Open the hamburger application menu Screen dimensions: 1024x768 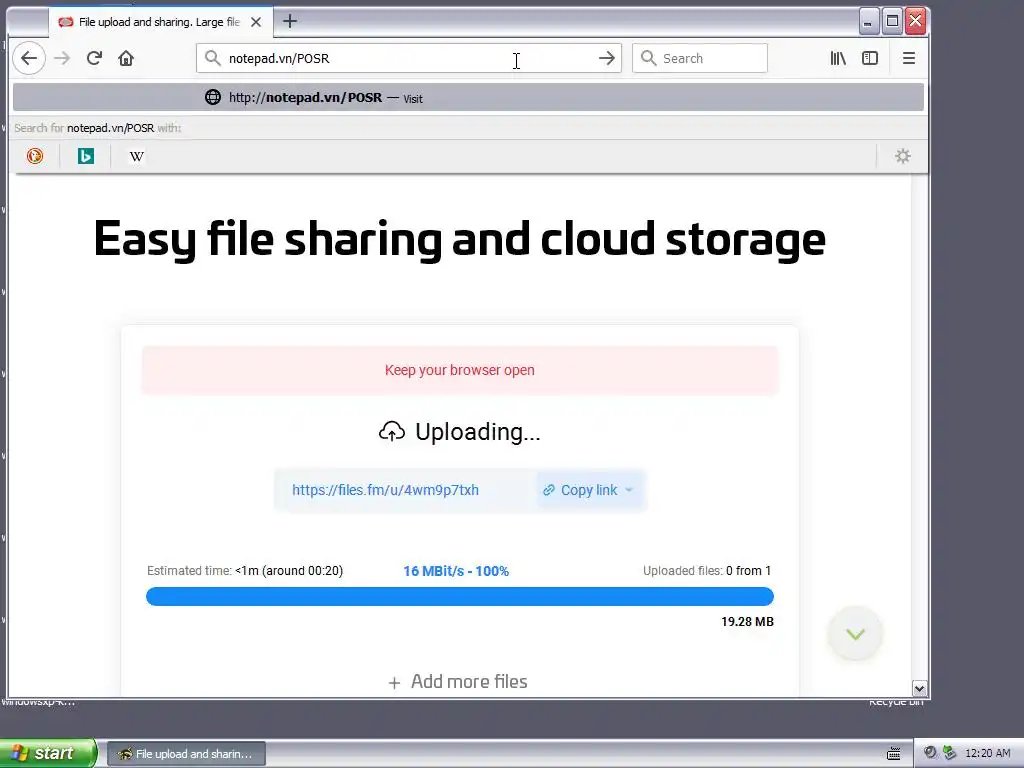[908, 58]
